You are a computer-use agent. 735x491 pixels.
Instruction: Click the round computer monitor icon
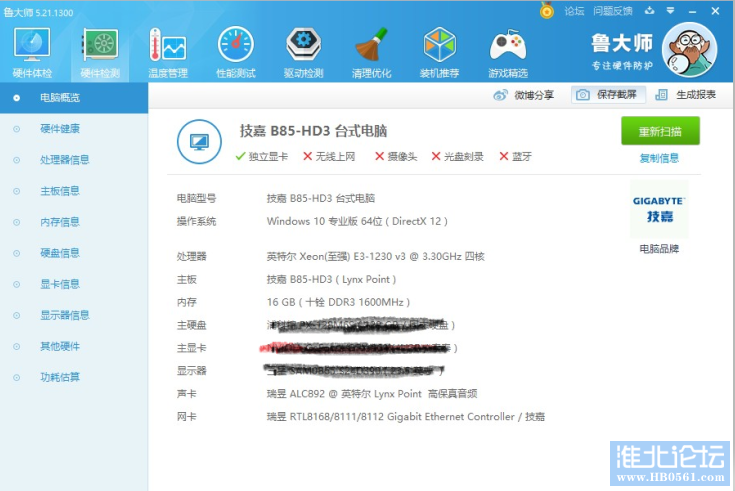[199, 142]
